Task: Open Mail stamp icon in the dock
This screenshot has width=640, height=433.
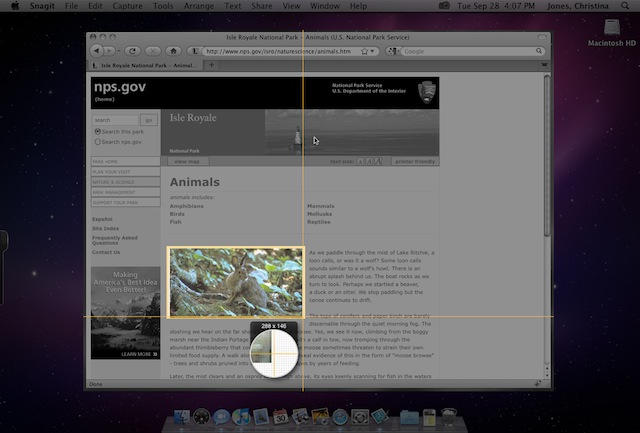Action: (261, 417)
